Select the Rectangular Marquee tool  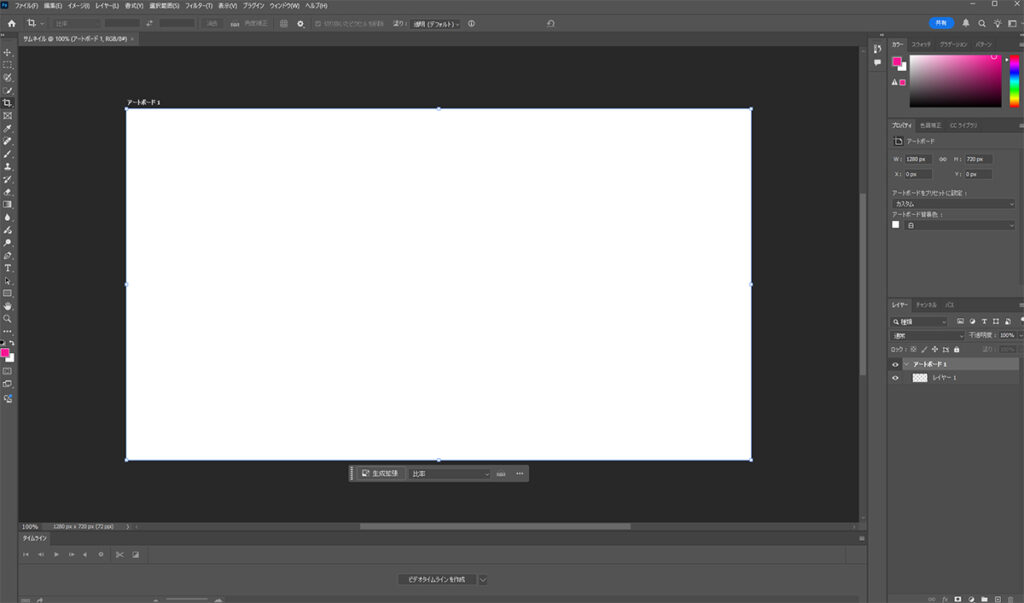7,65
